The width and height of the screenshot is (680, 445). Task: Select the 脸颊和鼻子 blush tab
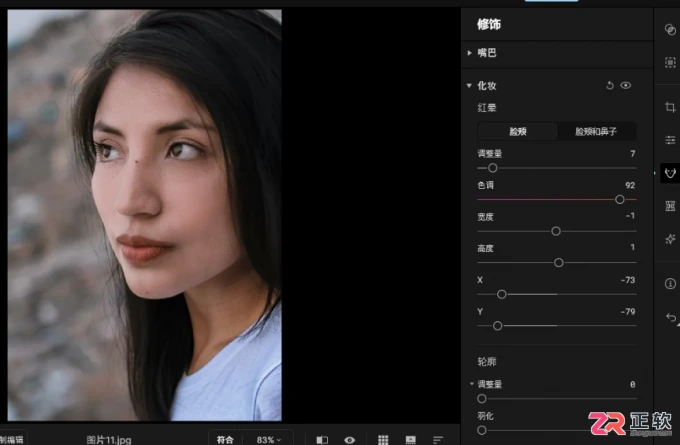tap(596, 131)
